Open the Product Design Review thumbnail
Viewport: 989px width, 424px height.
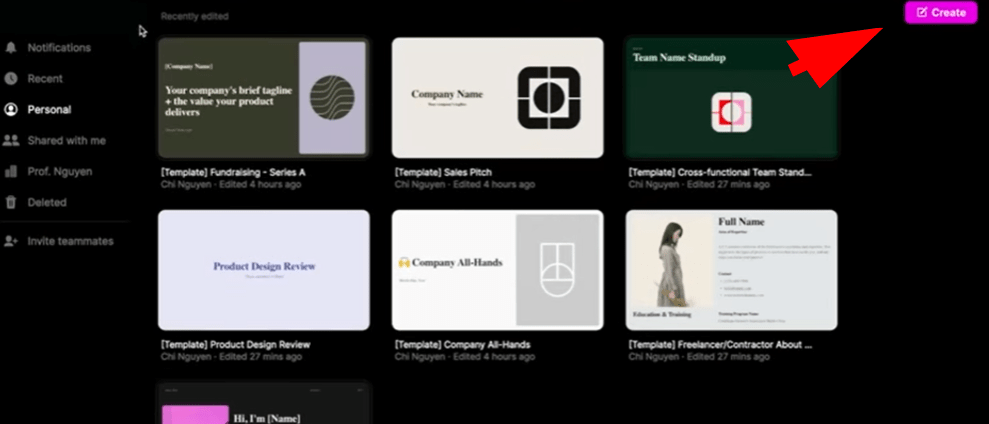coord(264,270)
